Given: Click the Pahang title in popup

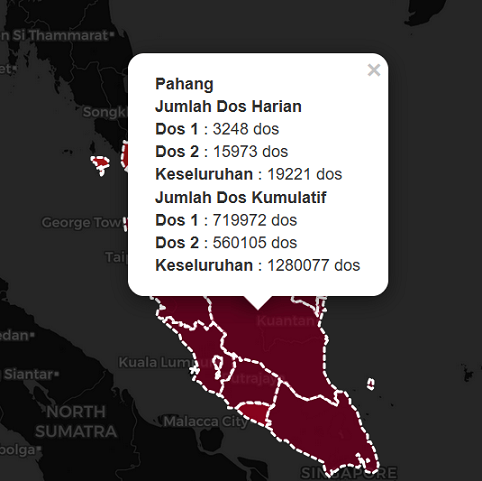Looking at the screenshot, I should pyautogui.click(x=184, y=84).
